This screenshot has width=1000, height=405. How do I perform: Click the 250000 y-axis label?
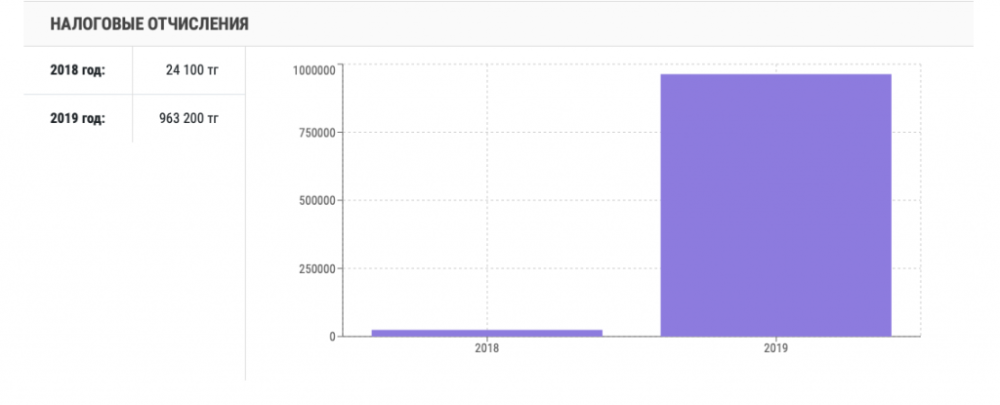pyautogui.click(x=317, y=269)
